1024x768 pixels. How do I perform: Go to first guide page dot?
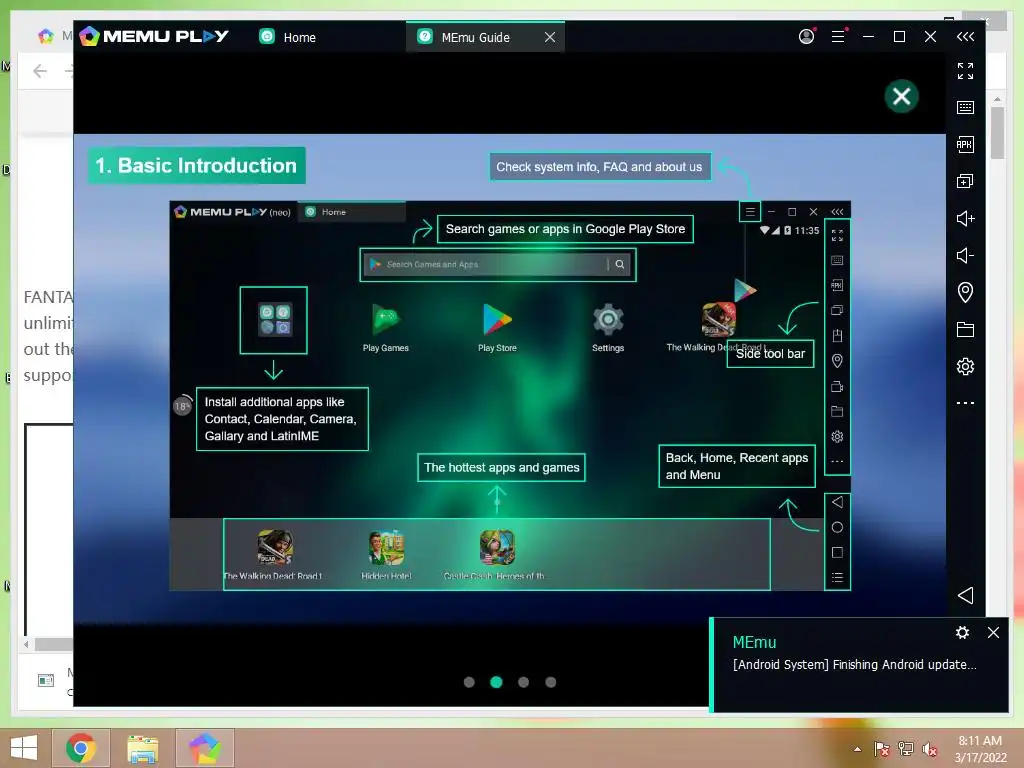pyautogui.click(x=469, y=682)
